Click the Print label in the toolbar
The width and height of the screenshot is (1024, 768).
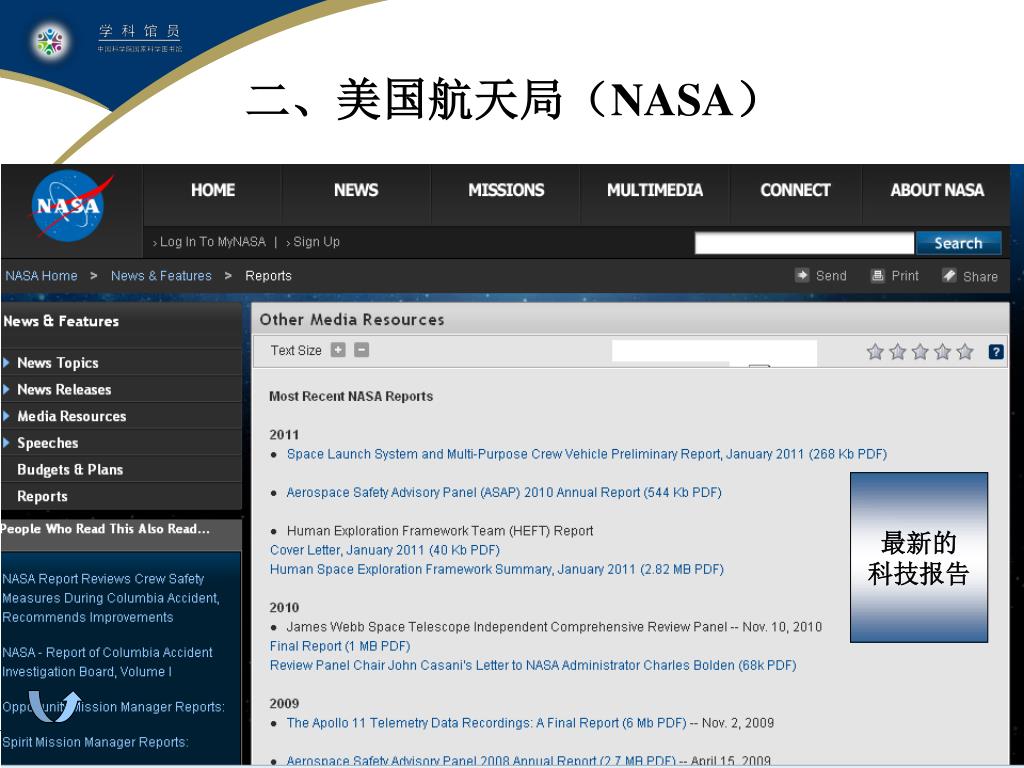(x=905, y=276)
